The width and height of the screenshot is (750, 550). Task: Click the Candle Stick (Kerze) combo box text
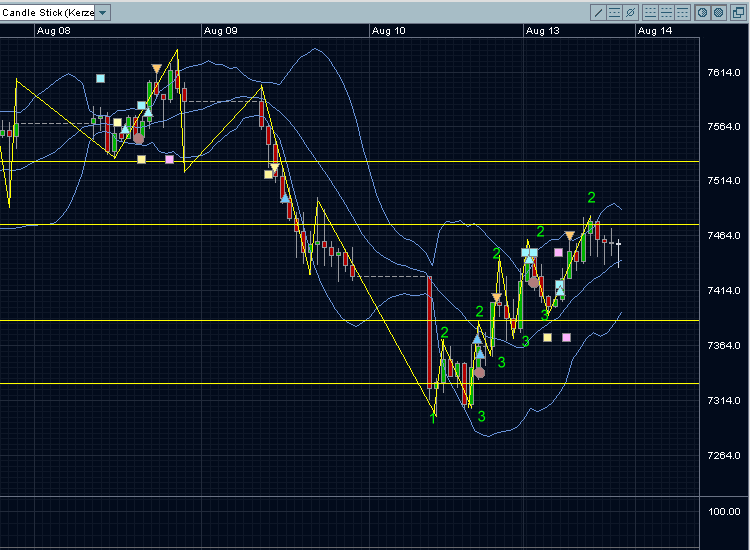click(48, 13)
